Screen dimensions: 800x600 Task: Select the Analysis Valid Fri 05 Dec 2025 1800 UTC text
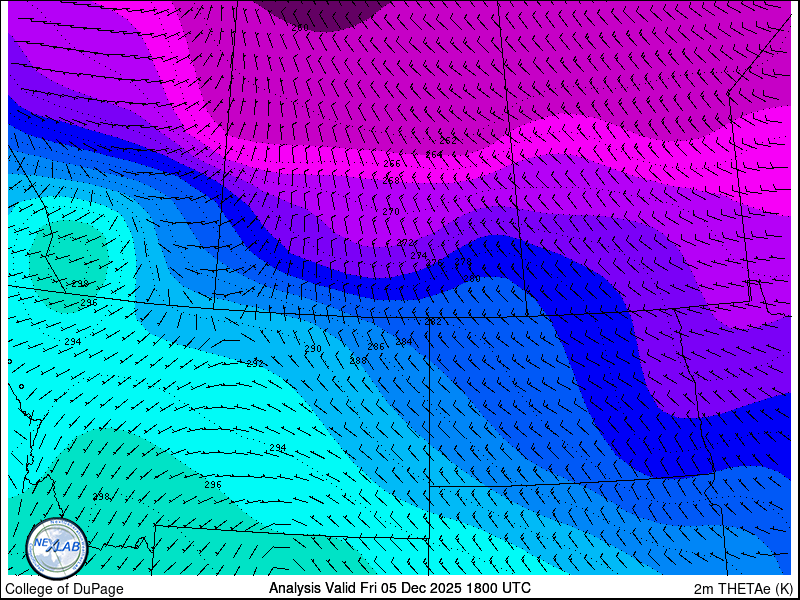click(399, 587)
